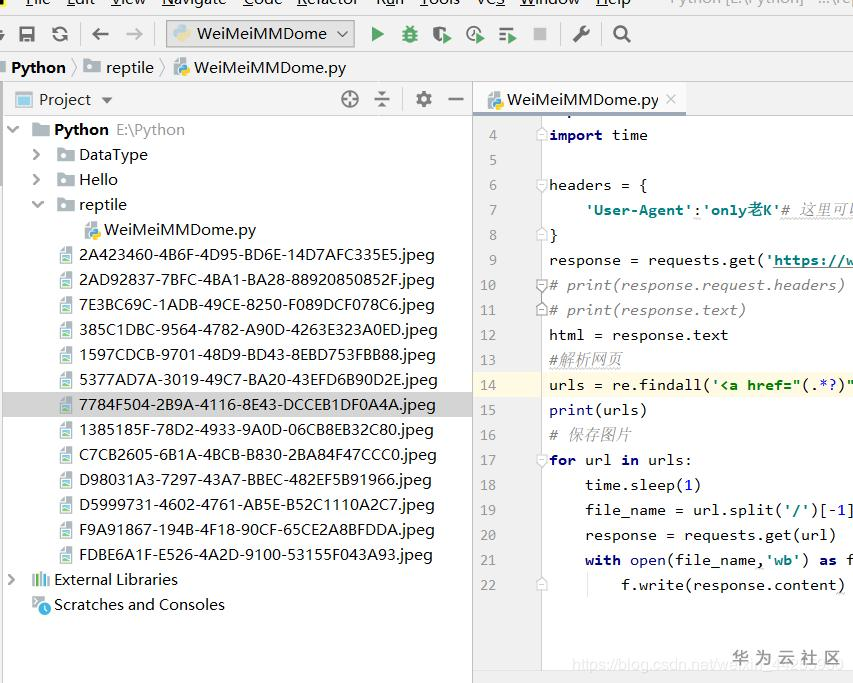Click the Synchronize/reload icon
This screenshot has height=683, width=853.
[60, 34]
